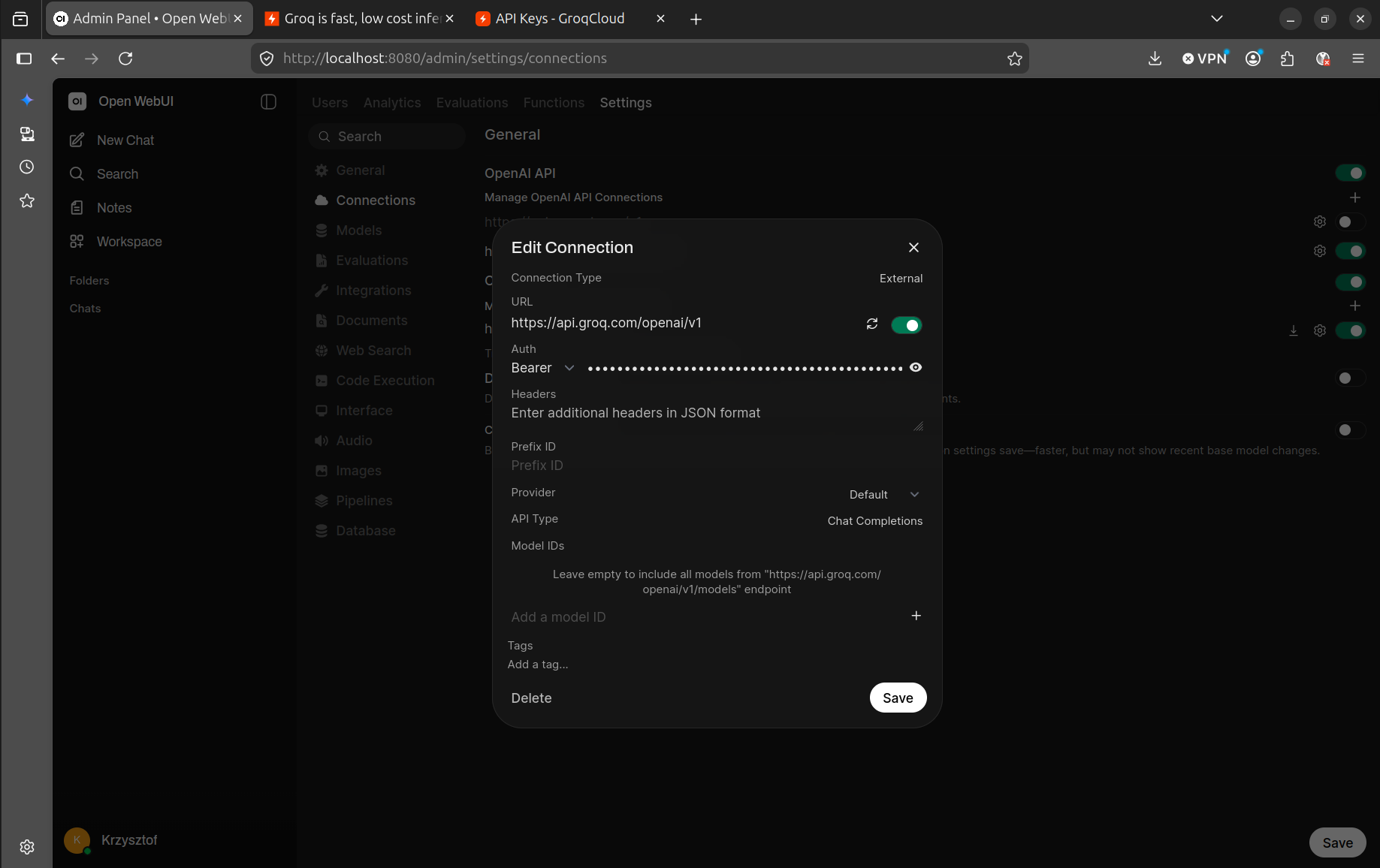This screenshot has height=868, width=1380.
Task: Click the plus icon to add model ID
Action: (916, 616)
